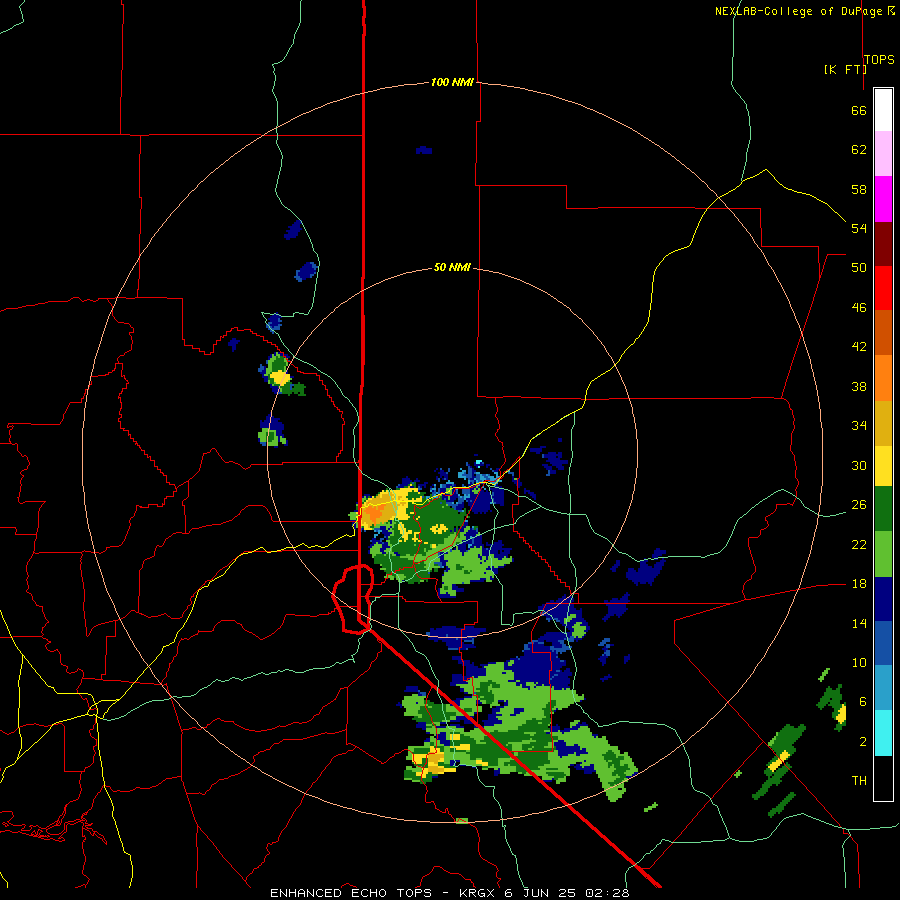This screenshot has width=900, height=900.
Task: Click the '100 NMI' range ring label
Action: (452, 82)
